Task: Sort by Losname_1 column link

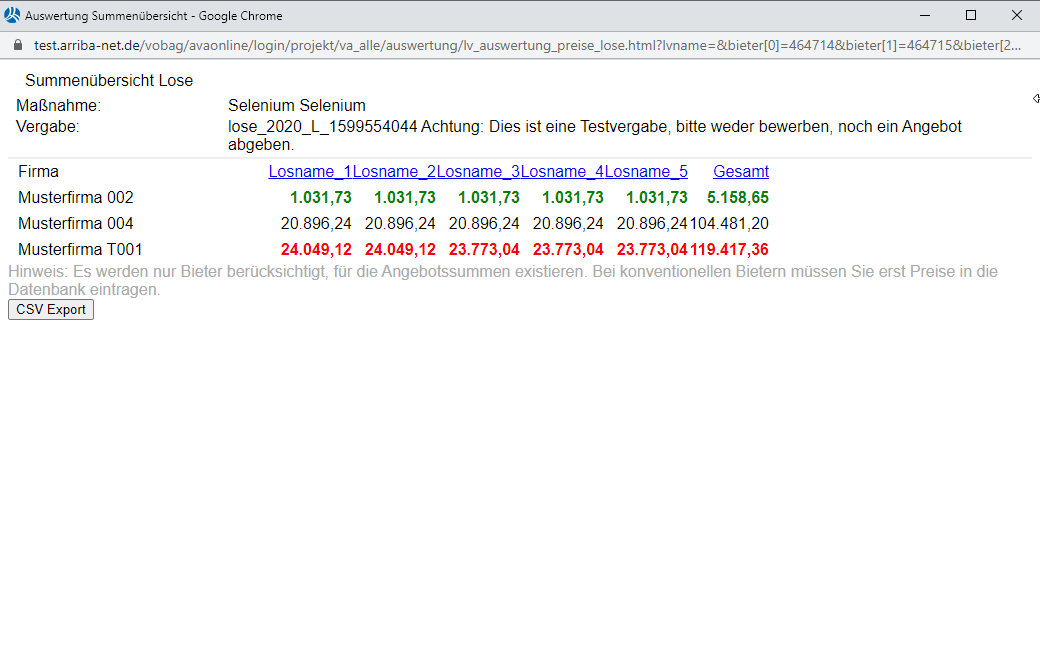Action: pyautogui.click(x=310, y=172)
